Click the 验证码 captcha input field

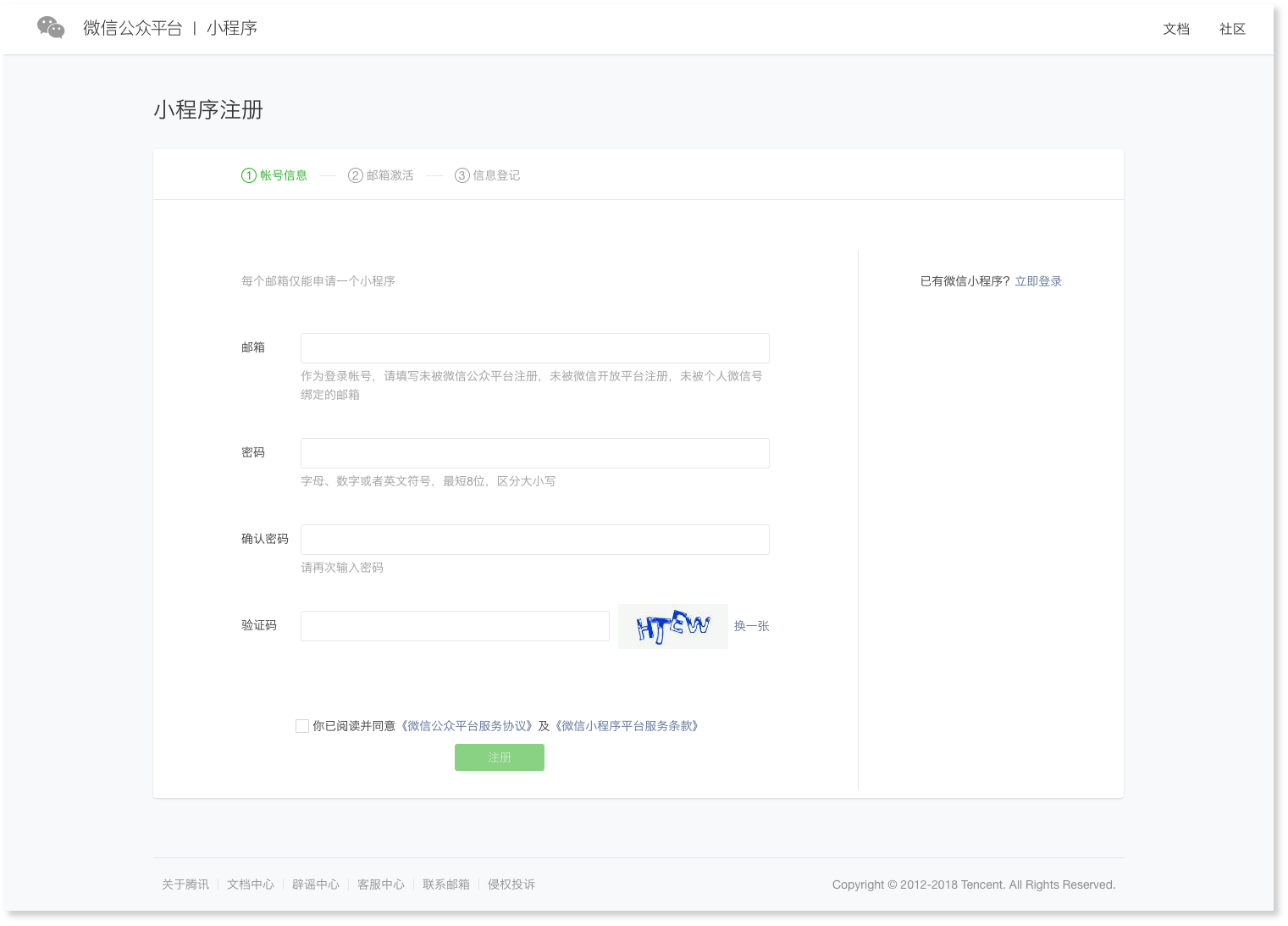[x=455, y=626]
